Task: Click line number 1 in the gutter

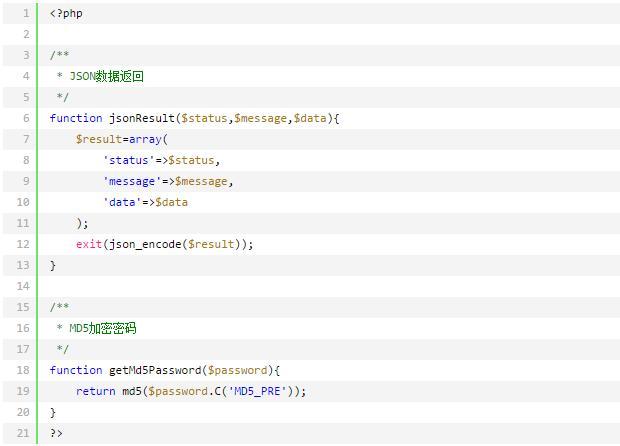Action: click(x=26, y=13)
